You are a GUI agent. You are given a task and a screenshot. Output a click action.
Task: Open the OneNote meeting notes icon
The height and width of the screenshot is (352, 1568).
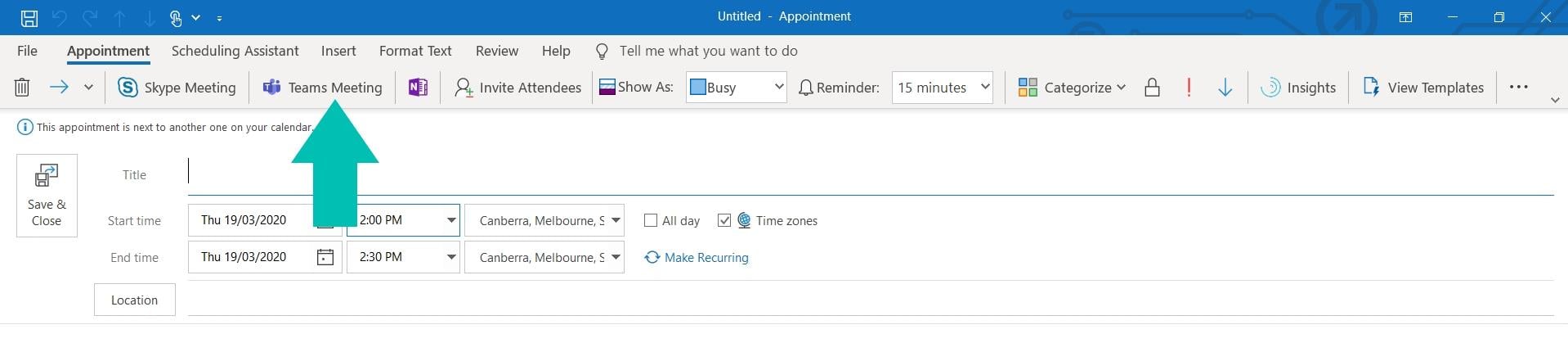click(418, 87)
